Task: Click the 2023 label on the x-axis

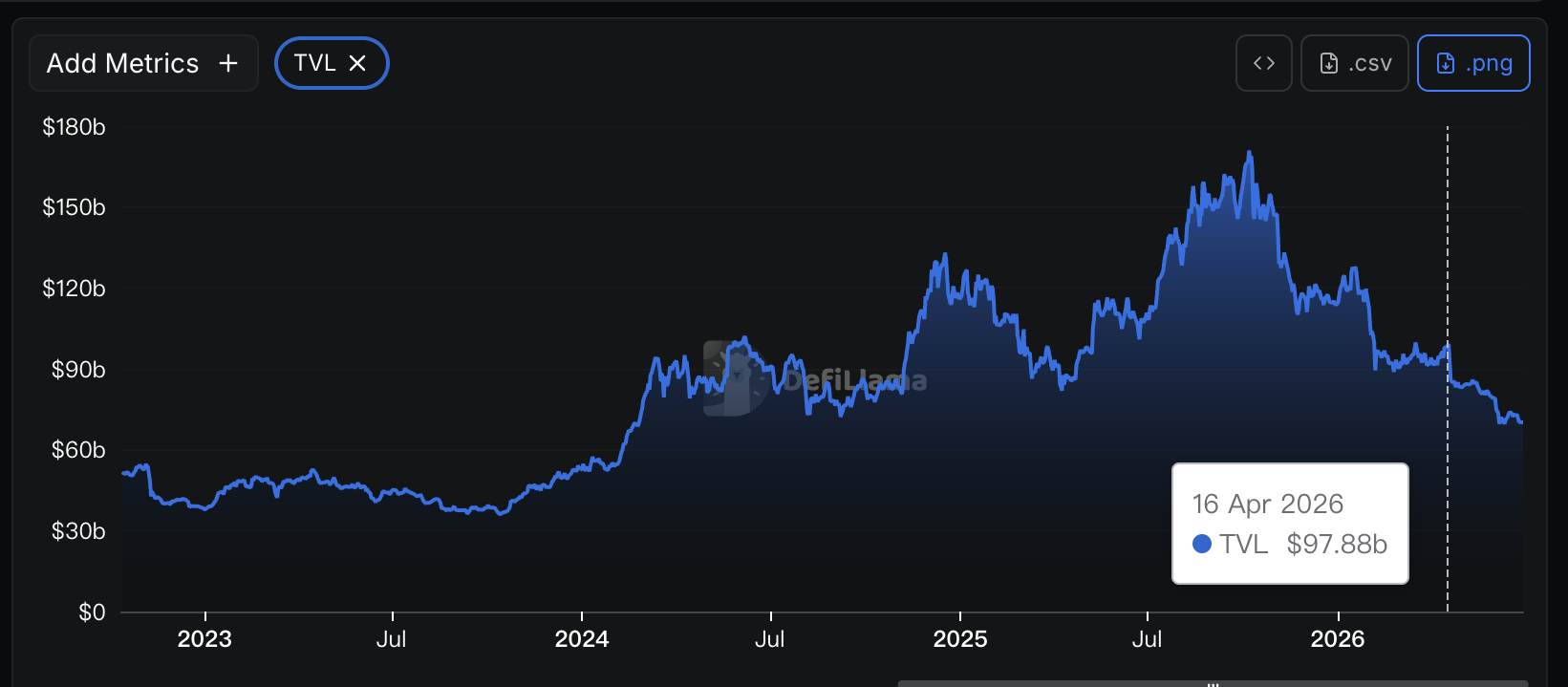Action: (x=204, y=639)
